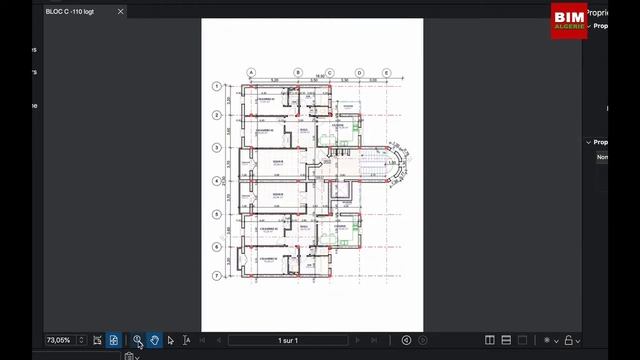640x360 pixels.
Task: Select the arrow selection tool
Action: coord(171,340)
